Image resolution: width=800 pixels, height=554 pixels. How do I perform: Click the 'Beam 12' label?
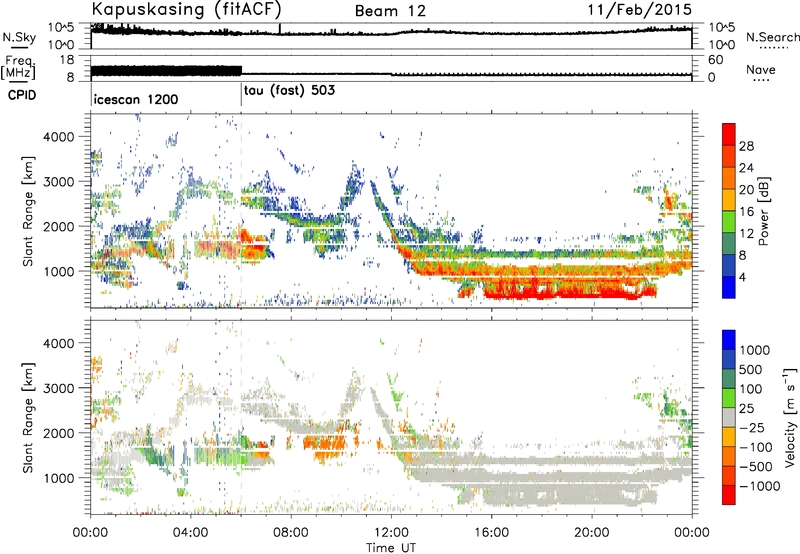coord(390,11)
